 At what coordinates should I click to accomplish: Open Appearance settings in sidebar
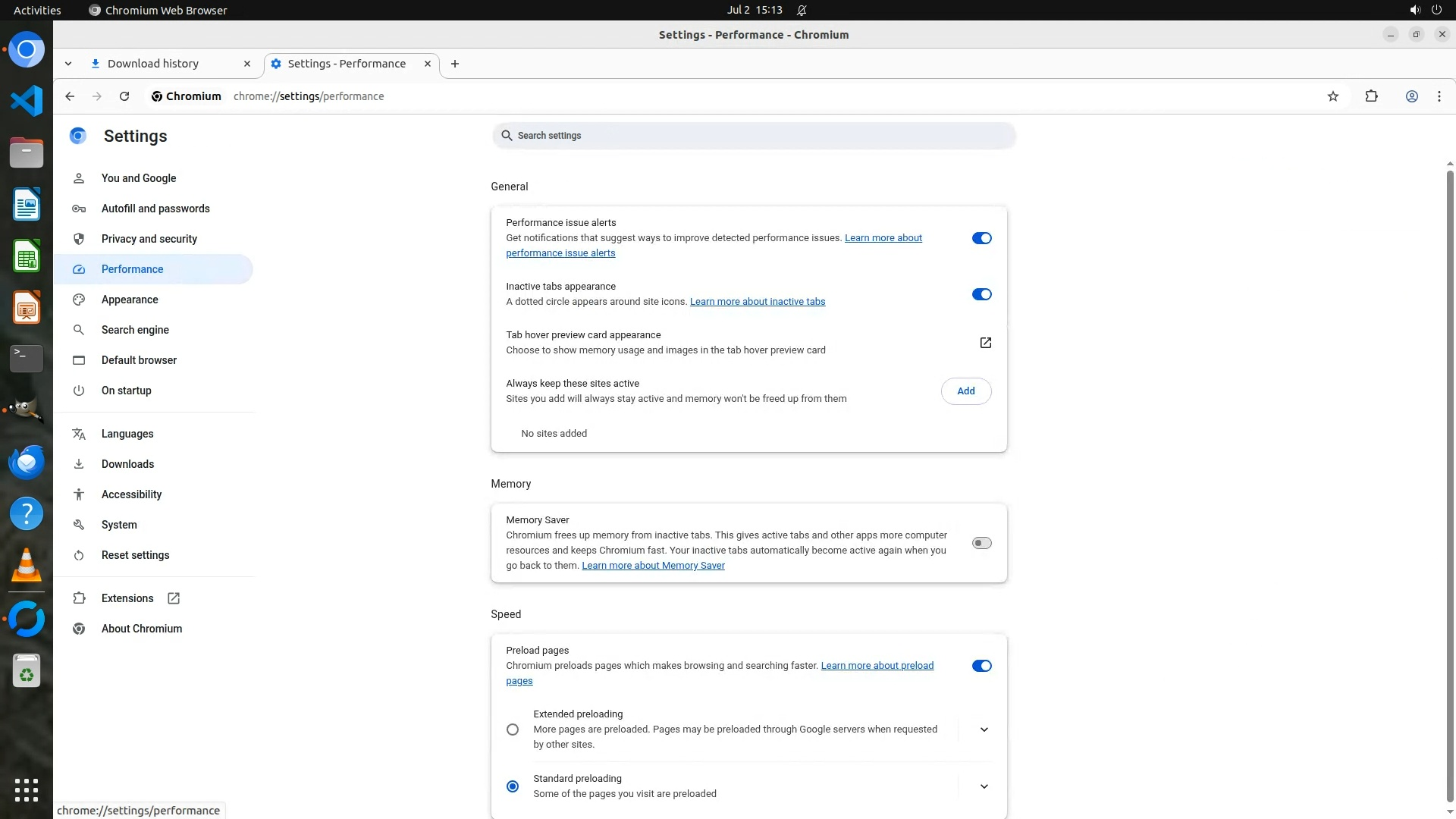[130, 300]
